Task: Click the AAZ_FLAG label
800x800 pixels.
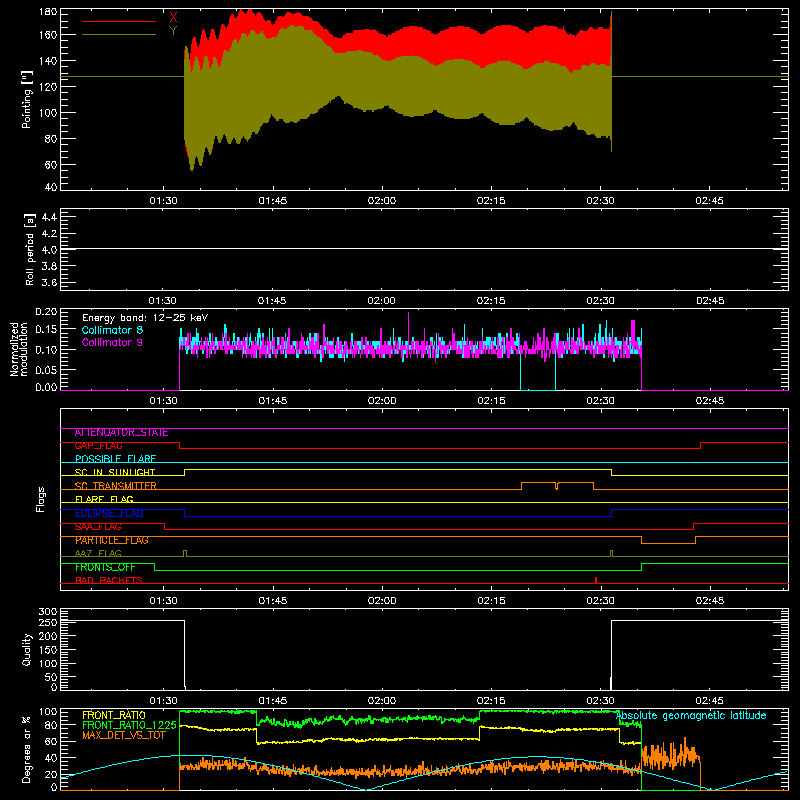Action: point(98,554)
